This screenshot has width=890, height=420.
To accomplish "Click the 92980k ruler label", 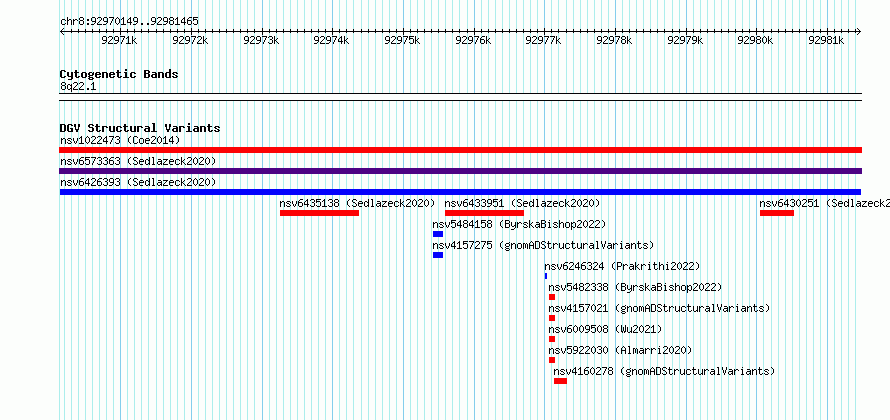I will [x=755, y=40].
